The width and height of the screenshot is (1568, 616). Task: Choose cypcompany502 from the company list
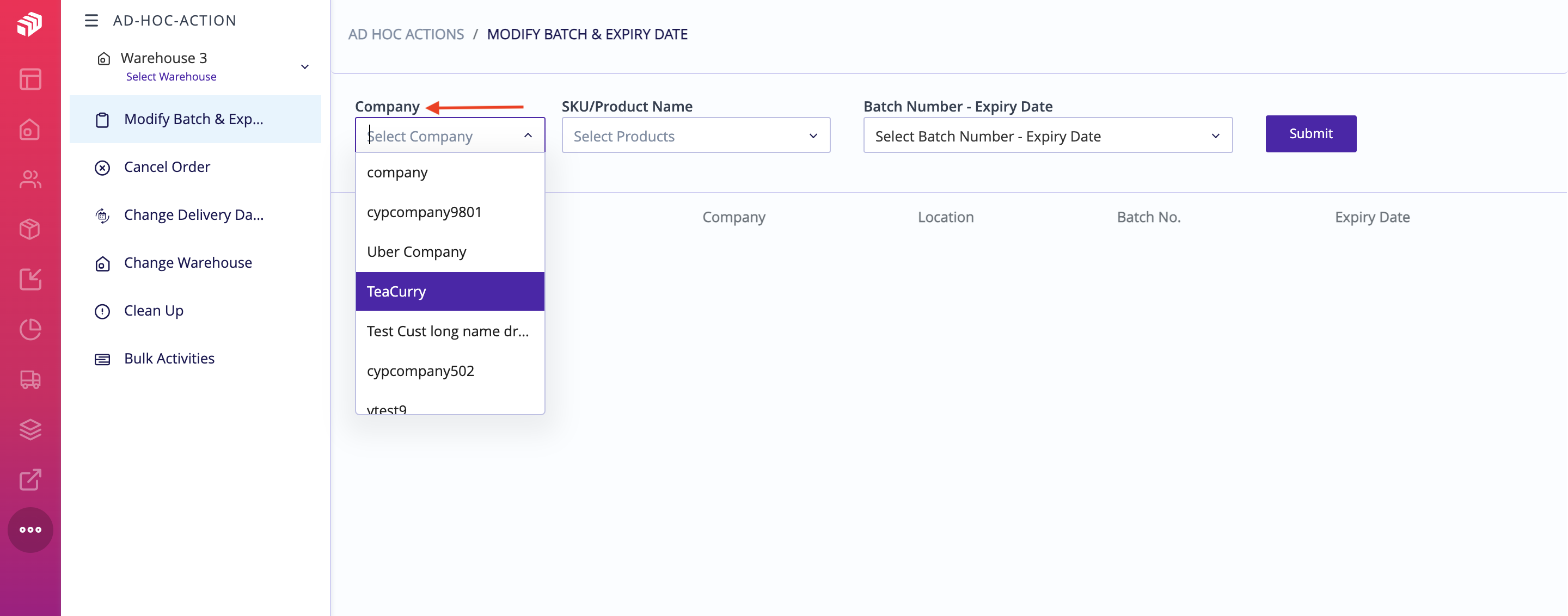tap(450, 371)
